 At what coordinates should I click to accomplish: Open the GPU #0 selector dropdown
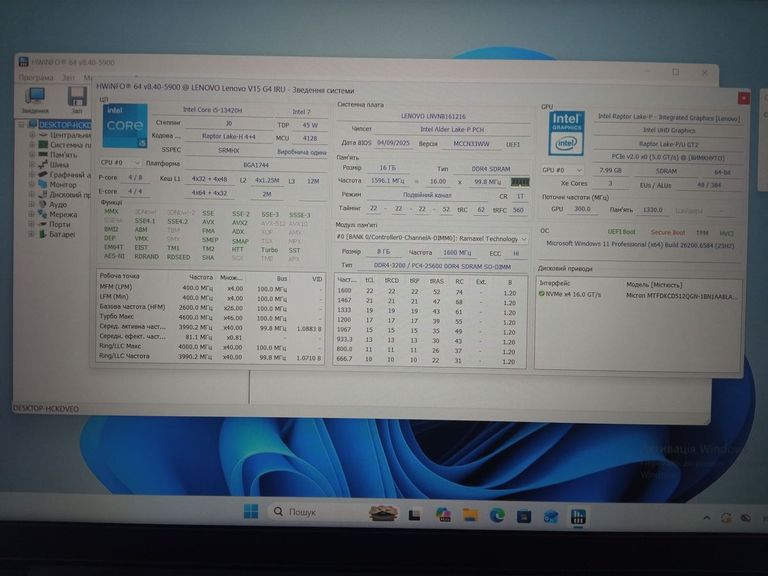pyautogui.click(x=562, y=170)
